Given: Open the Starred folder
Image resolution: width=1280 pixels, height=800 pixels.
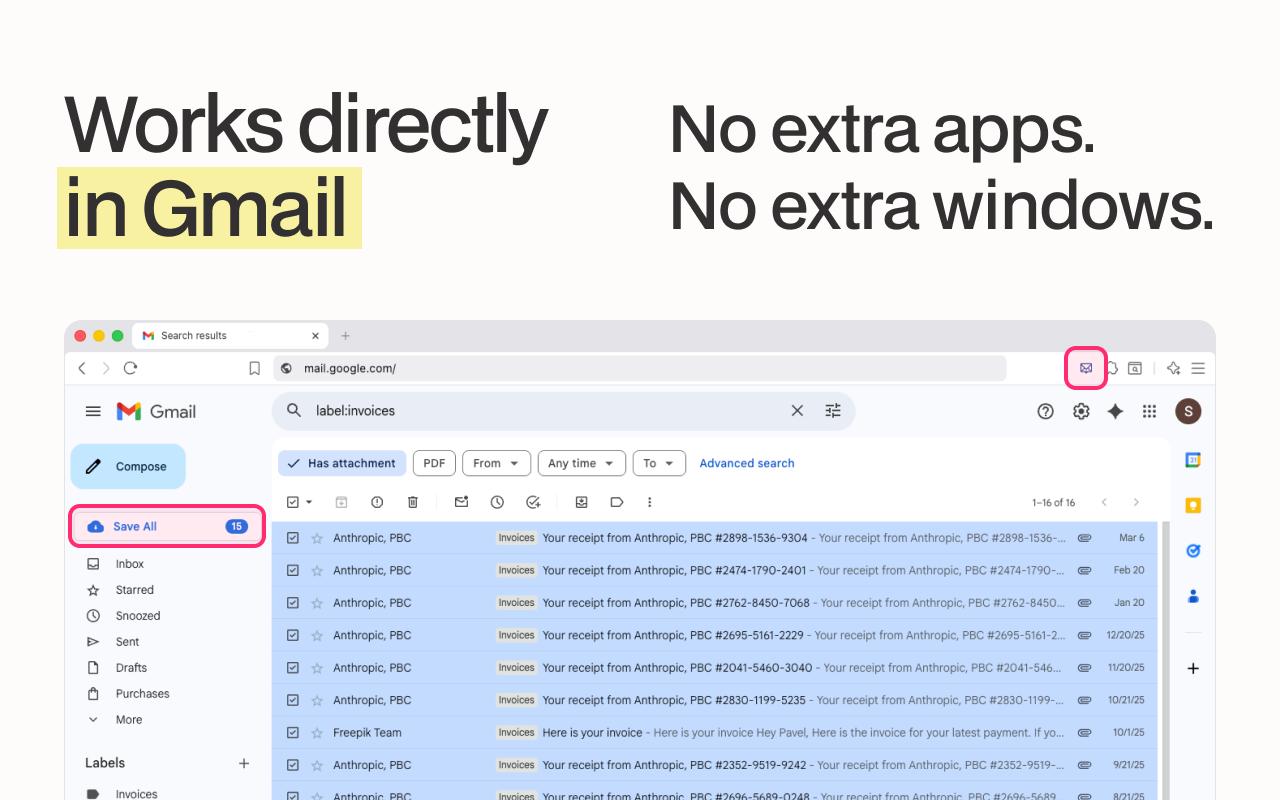Looking at the screenshot, I should click(x=134, y=590).
